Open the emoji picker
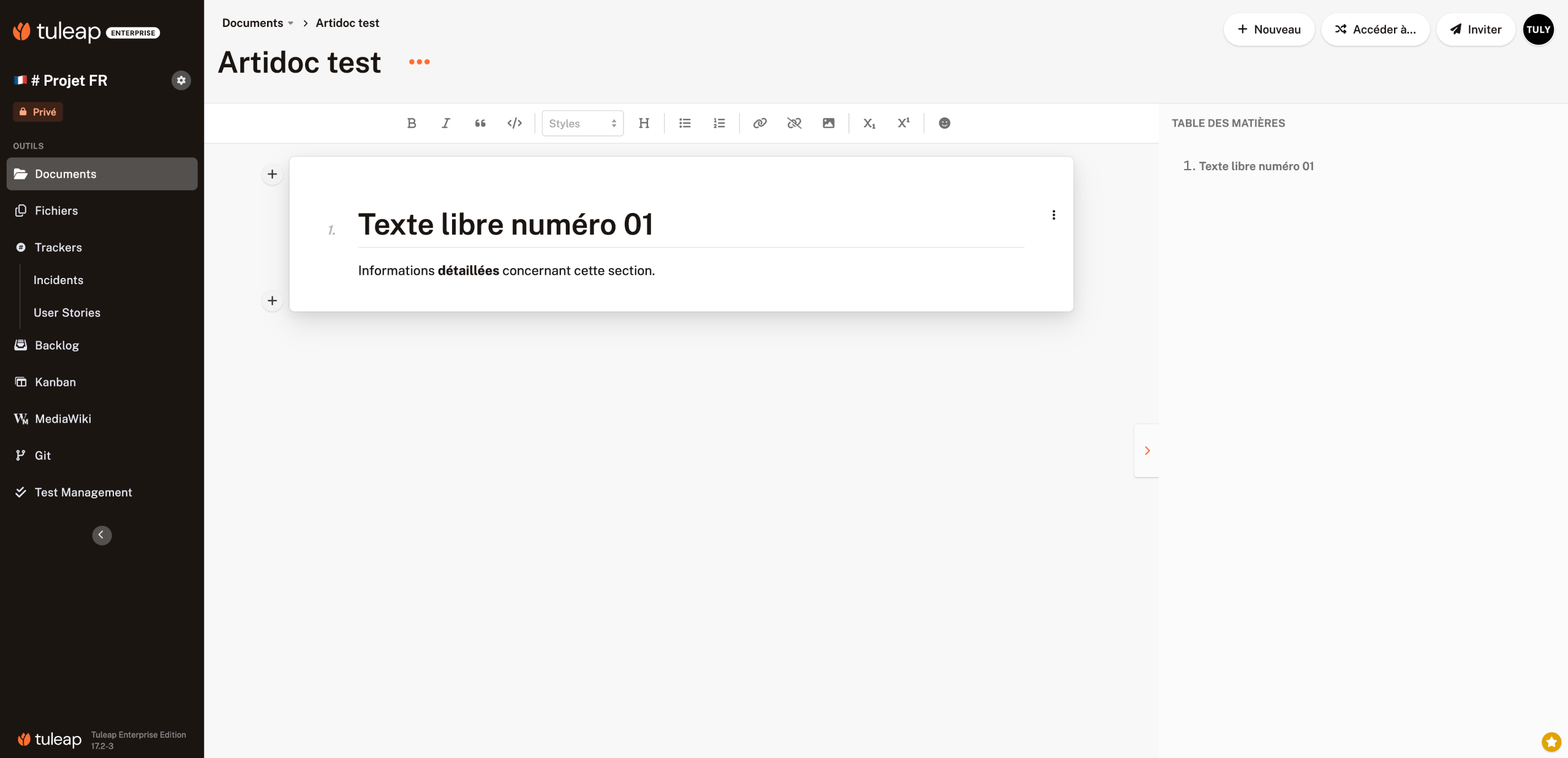This screenshot has height=758, width=1568. 944,123
